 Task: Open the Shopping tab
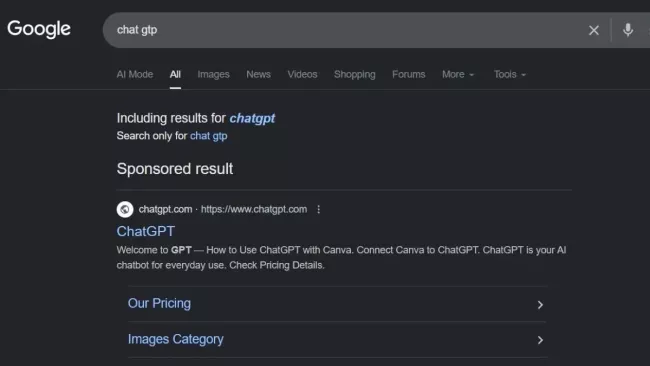click(x=354, y=74)
